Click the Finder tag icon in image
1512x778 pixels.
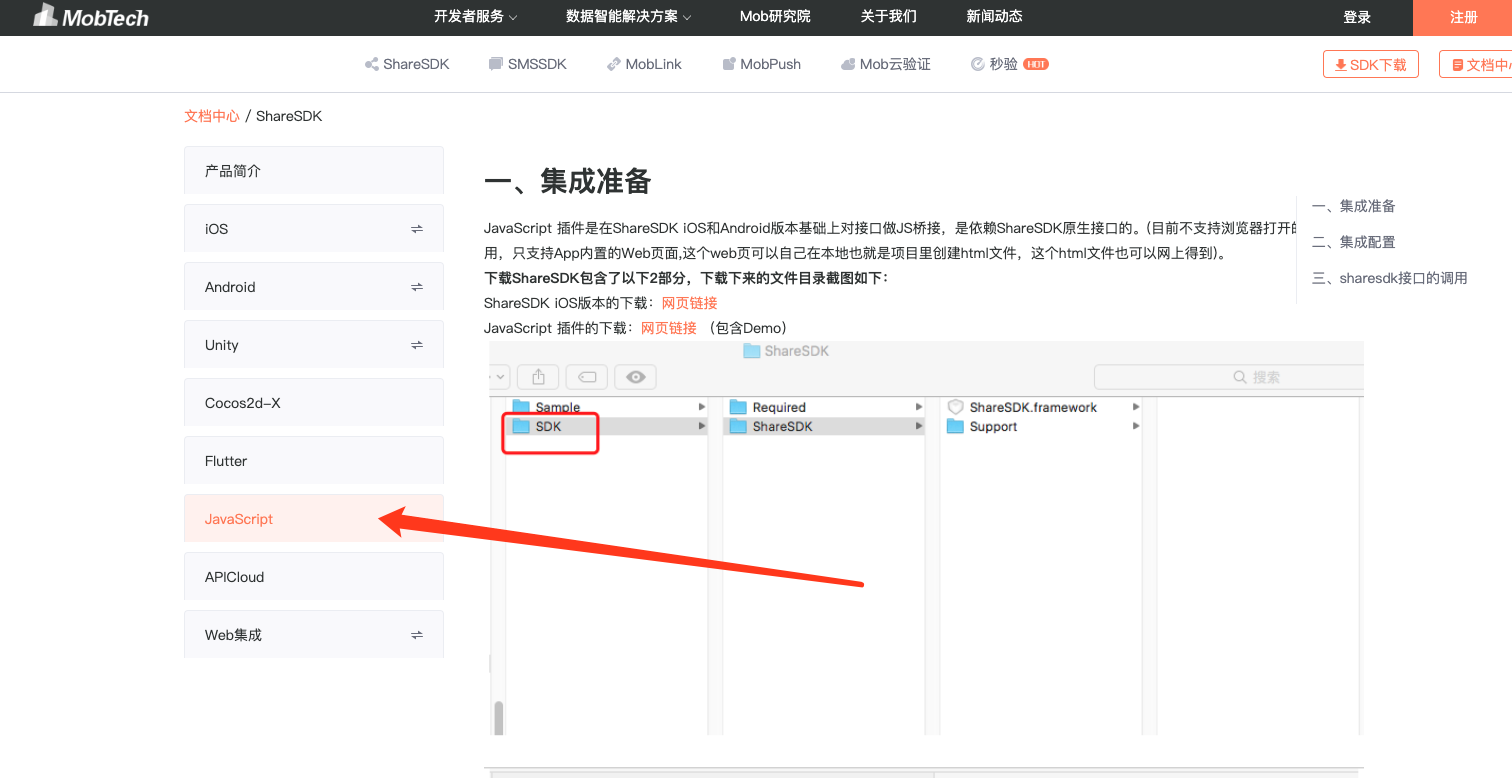click(587, 377)
